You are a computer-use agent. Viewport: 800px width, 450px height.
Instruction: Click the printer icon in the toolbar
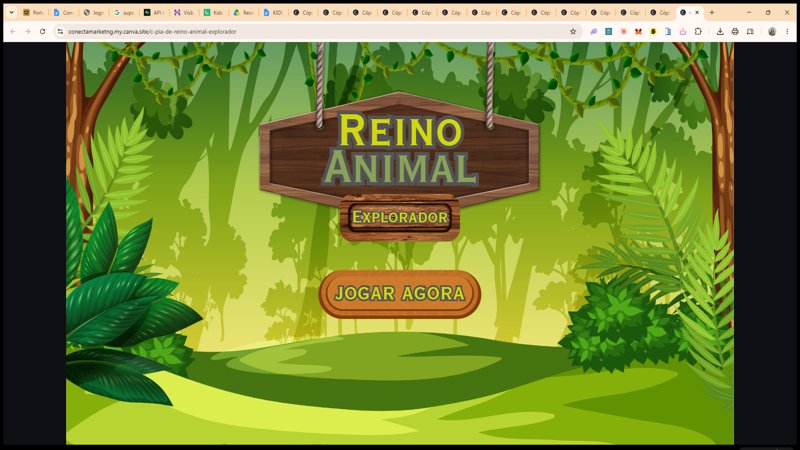point(735,32)
